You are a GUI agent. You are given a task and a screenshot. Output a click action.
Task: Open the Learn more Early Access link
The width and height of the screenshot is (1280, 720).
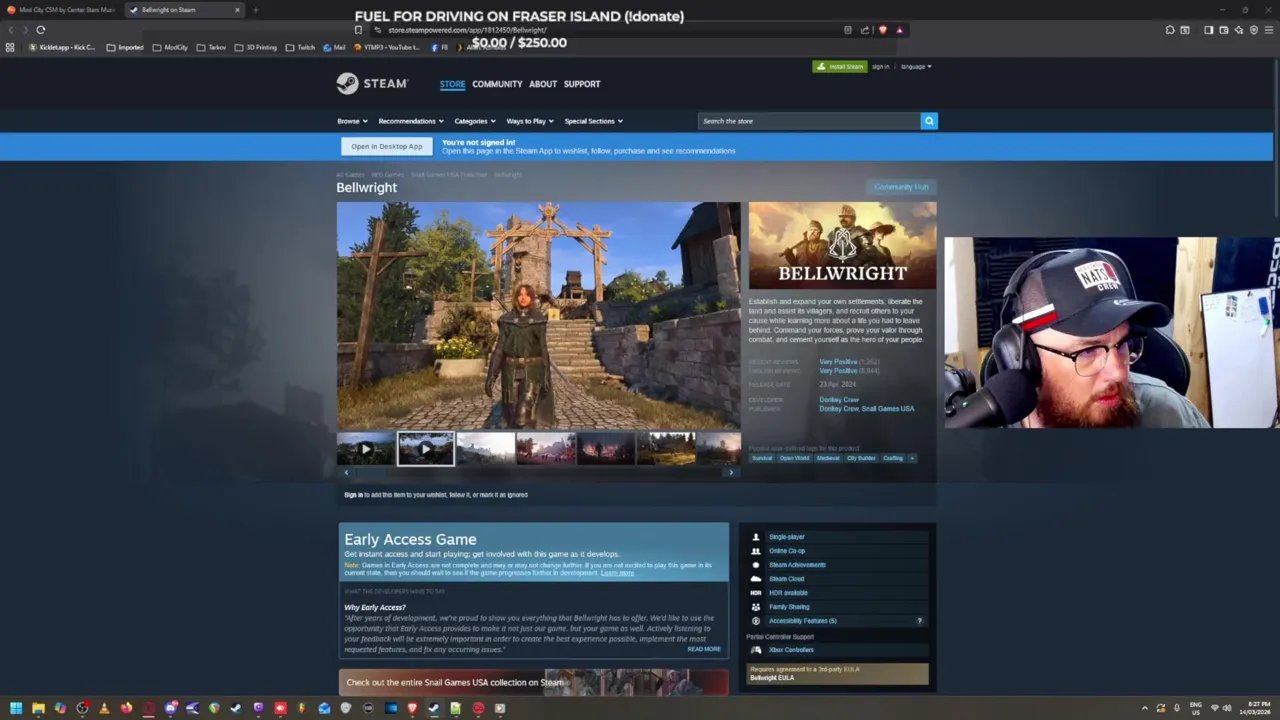pos(617,573)
